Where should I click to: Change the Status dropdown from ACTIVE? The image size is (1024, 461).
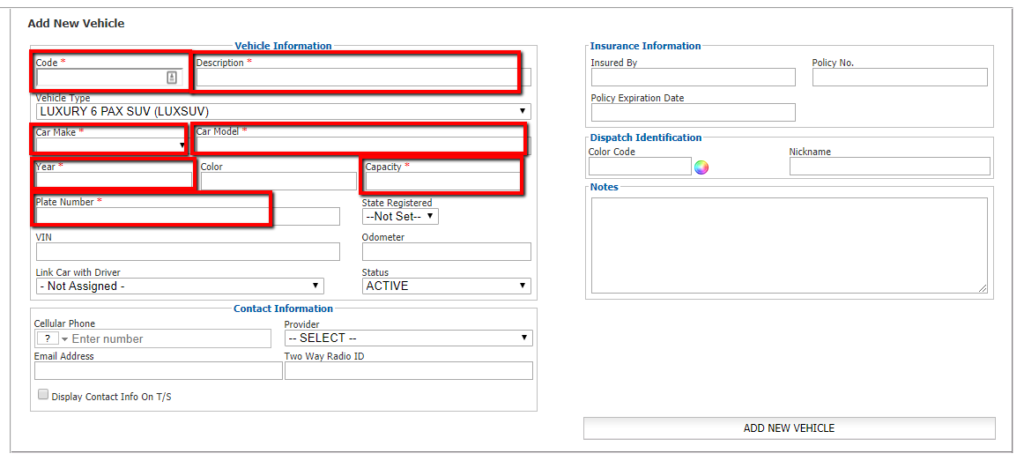click(x=446, y=286)
